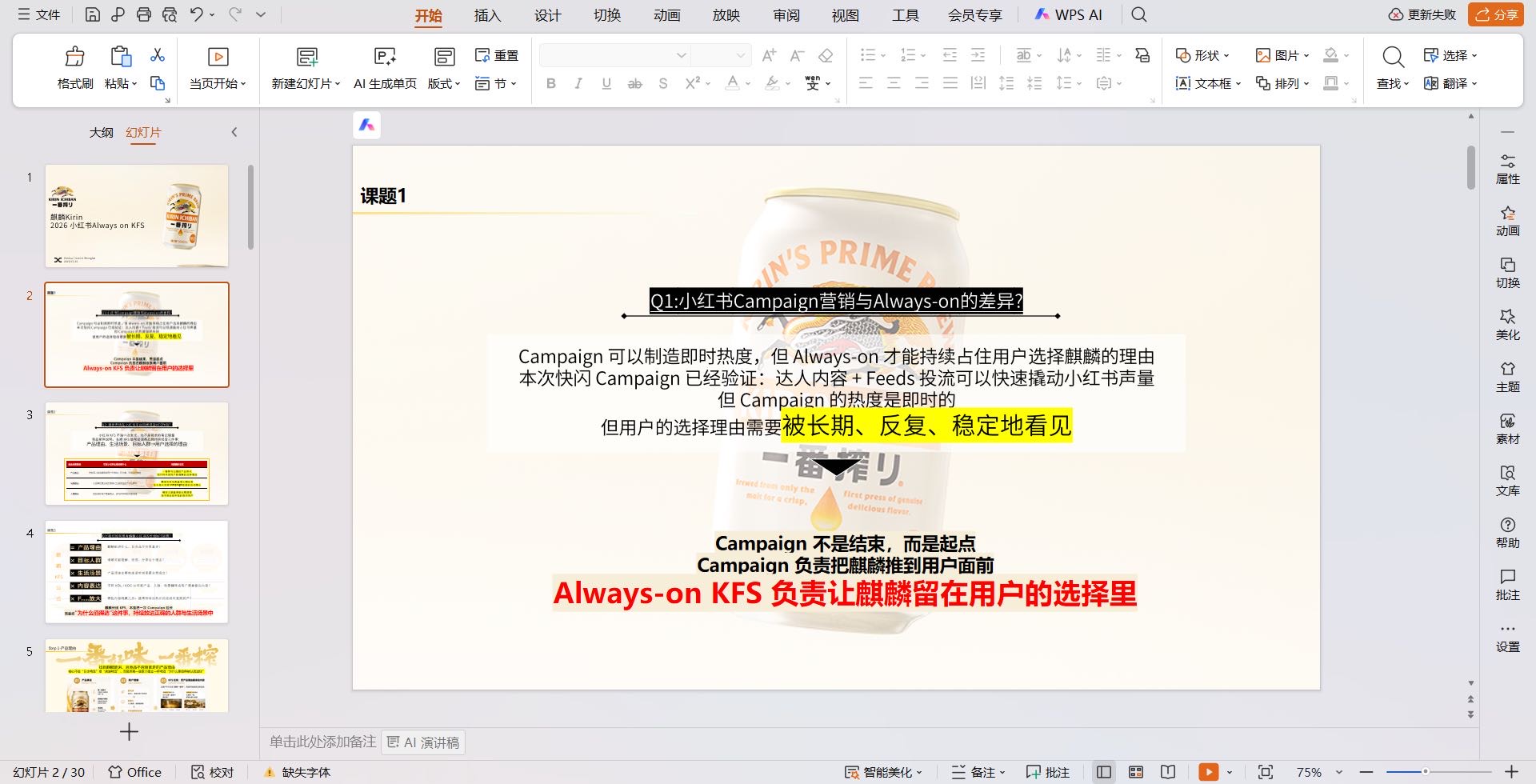Click the Cut scissors icon
The width and height of the screenshot is (1536, 784).
(x=158, y=55)
